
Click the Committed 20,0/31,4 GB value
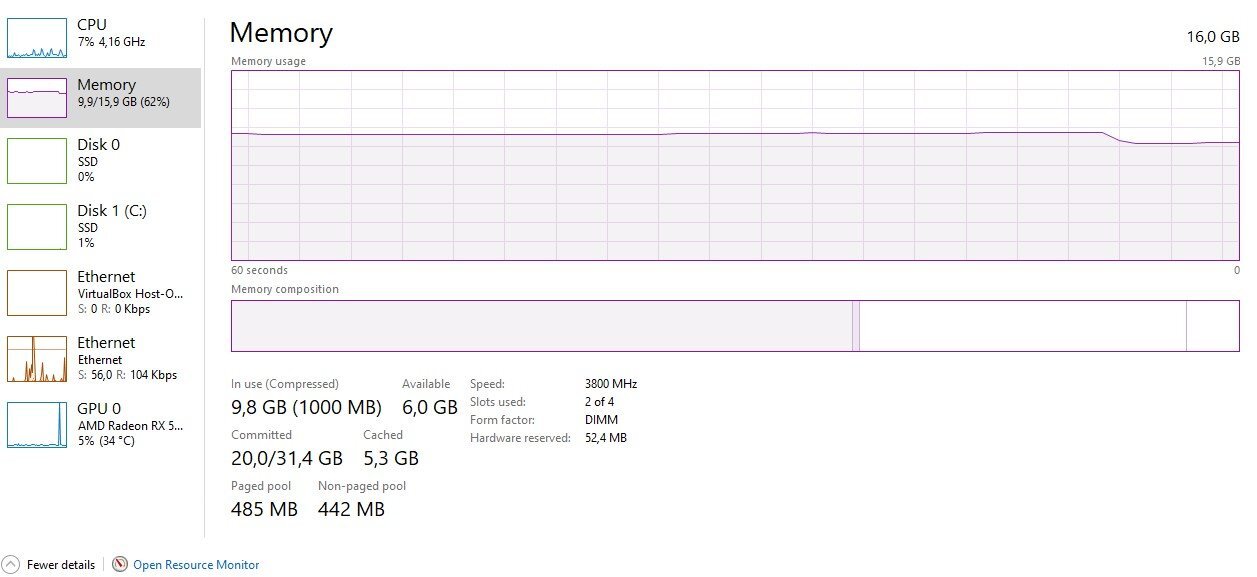point(287,458)
